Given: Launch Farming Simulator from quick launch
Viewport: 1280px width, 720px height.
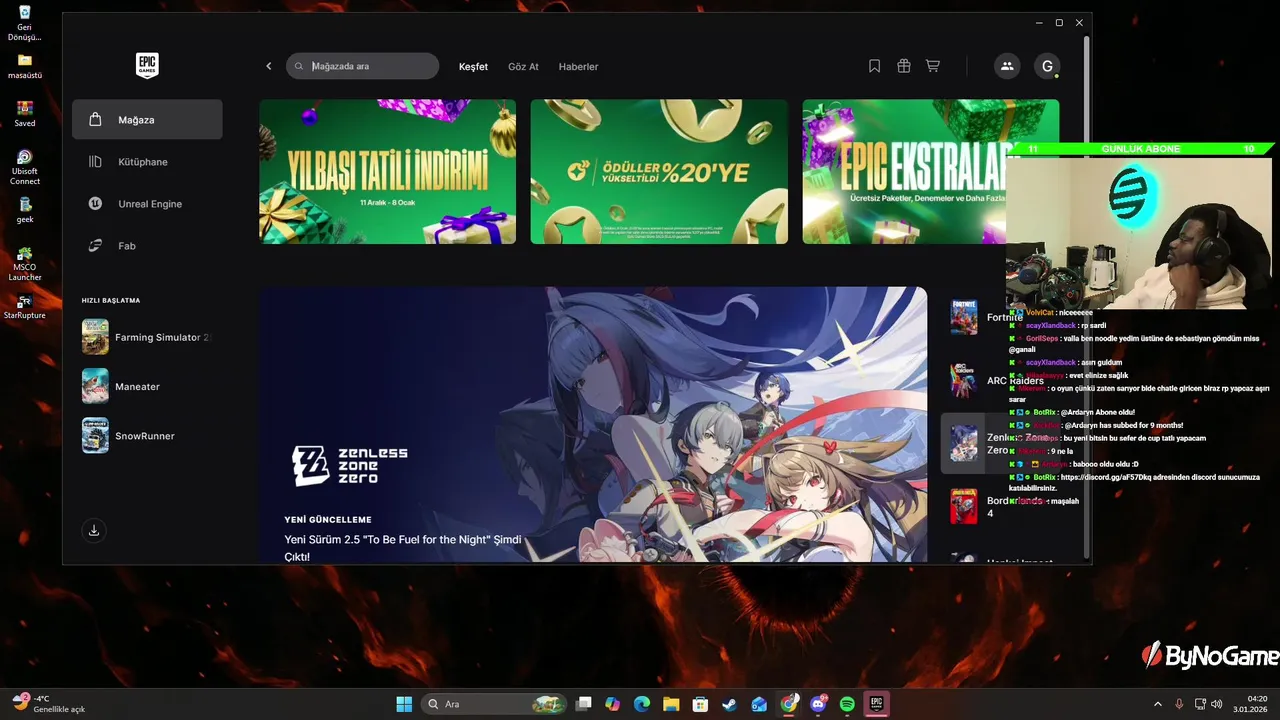Looking at the screenshot, I should [147, 337].
